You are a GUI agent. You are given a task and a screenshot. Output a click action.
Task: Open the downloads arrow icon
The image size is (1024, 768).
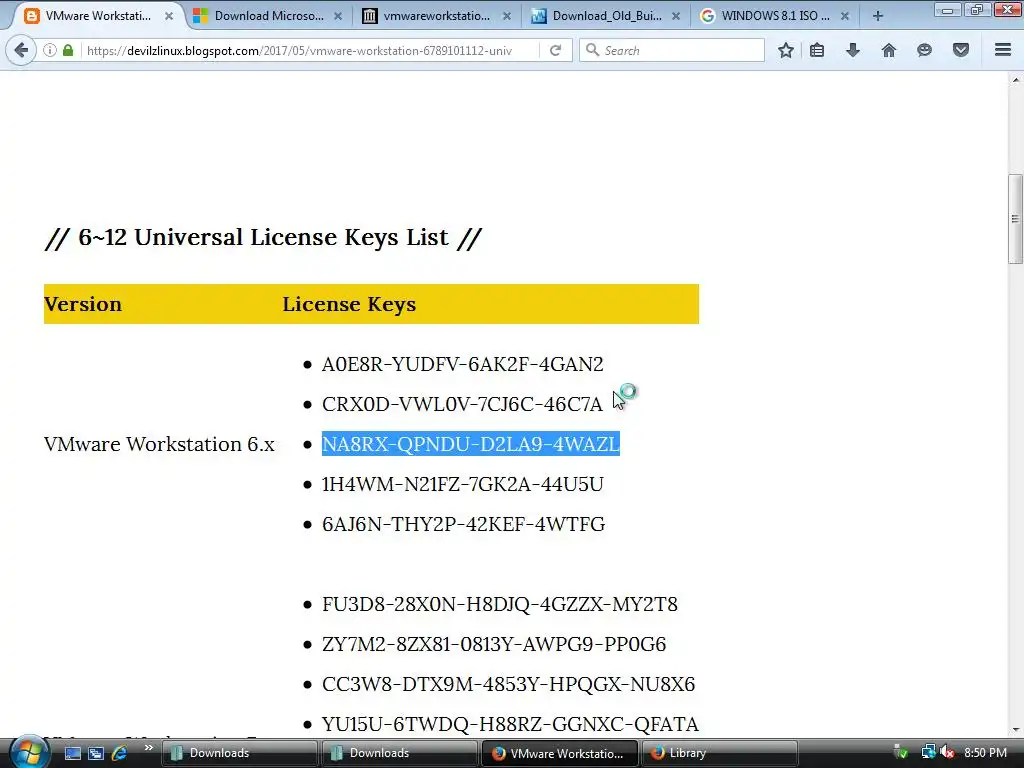pos(853,50)
